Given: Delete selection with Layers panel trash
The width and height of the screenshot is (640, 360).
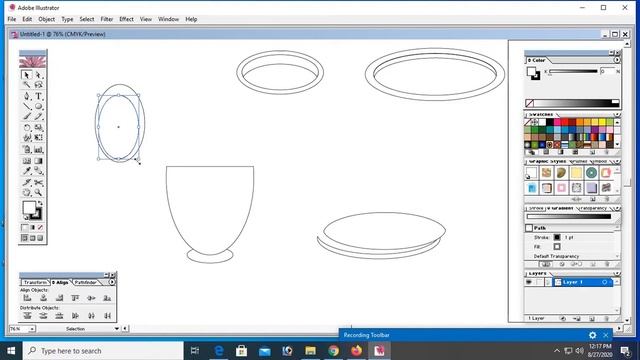Looking at the screenshot, I should coord(607,318).
